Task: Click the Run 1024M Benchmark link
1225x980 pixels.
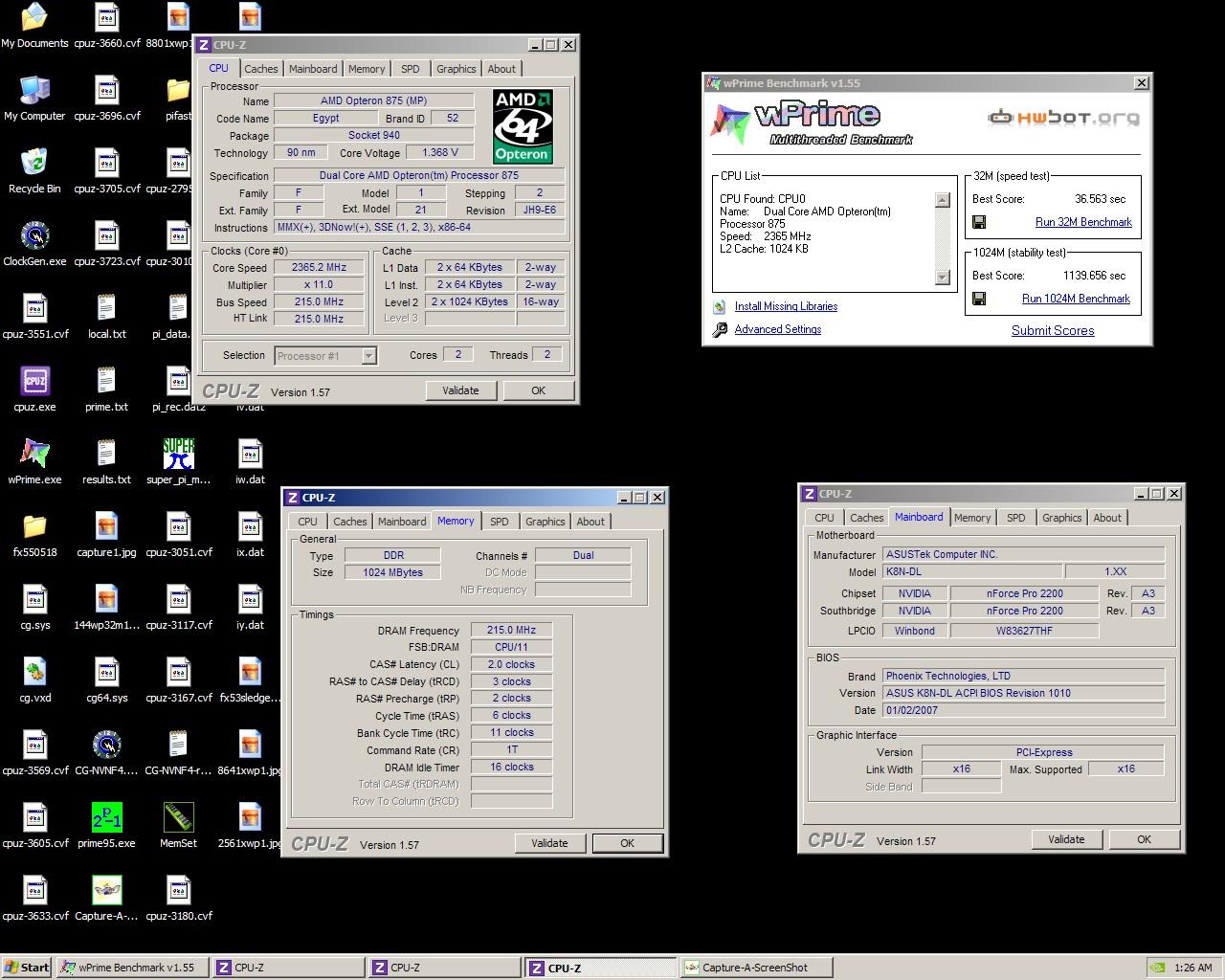Action: click(x=1076, y=299)
